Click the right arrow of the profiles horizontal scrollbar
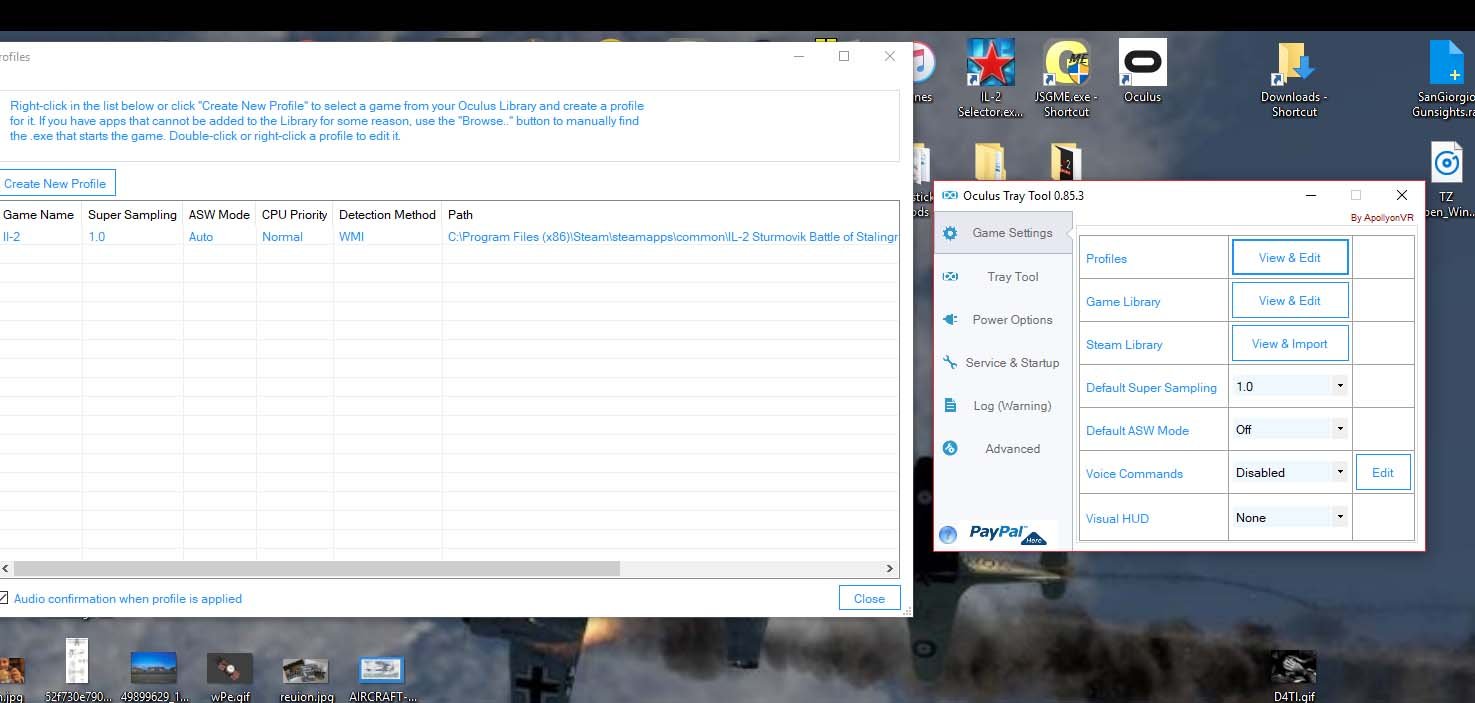The height and width of the screenshot is (703, 1475). click(889, 568)
